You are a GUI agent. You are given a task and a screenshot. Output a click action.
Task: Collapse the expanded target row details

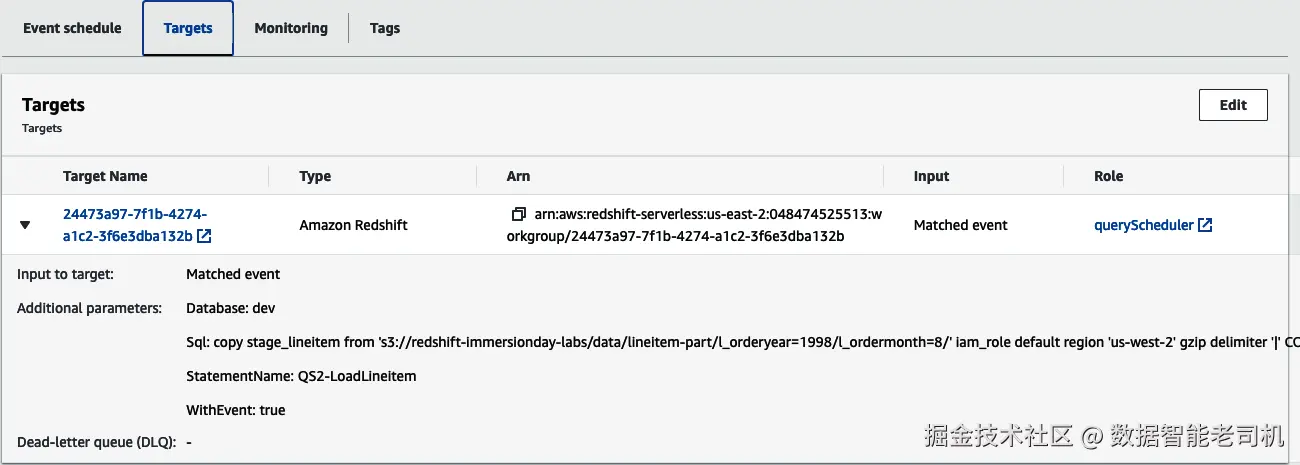point(26,225)
